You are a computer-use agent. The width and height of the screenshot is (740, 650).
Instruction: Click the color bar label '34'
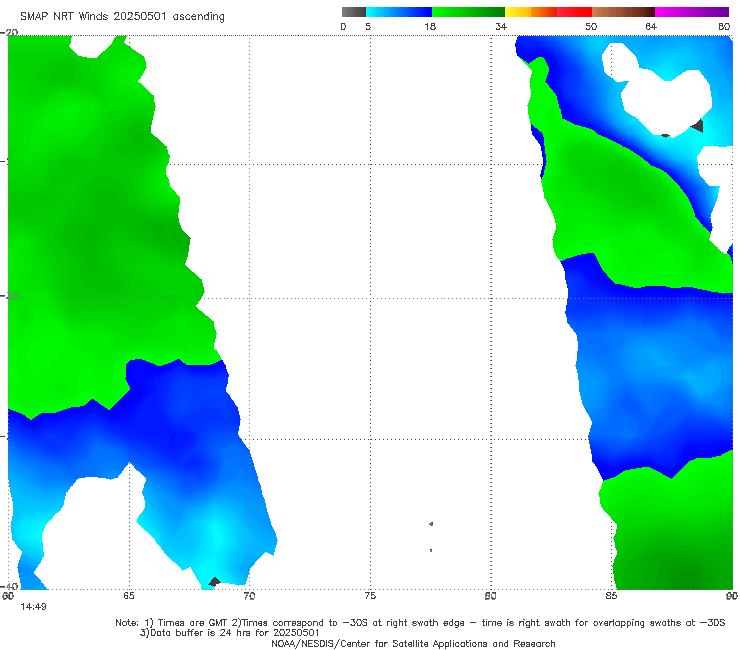[x=501, y=27]
